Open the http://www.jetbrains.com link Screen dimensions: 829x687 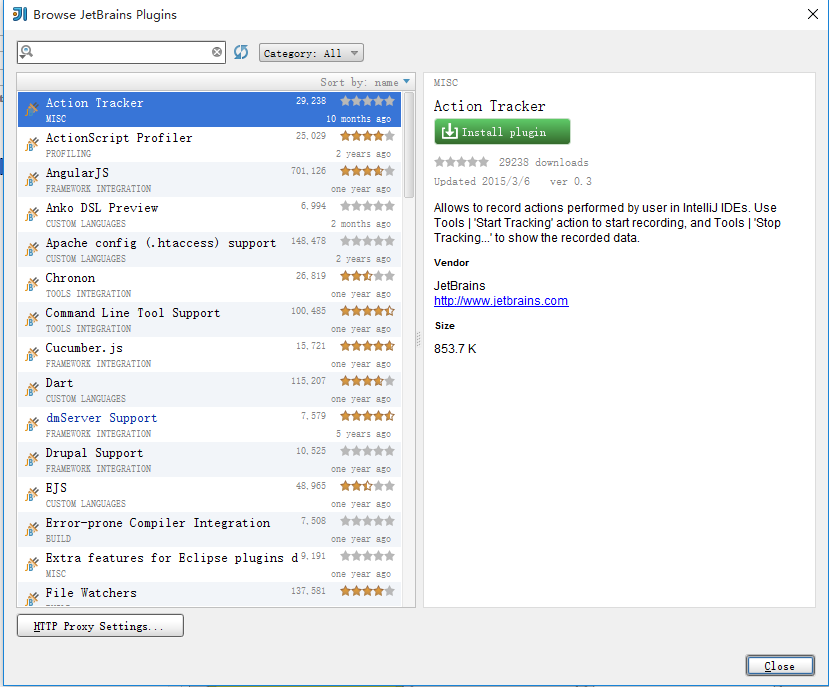501,301
